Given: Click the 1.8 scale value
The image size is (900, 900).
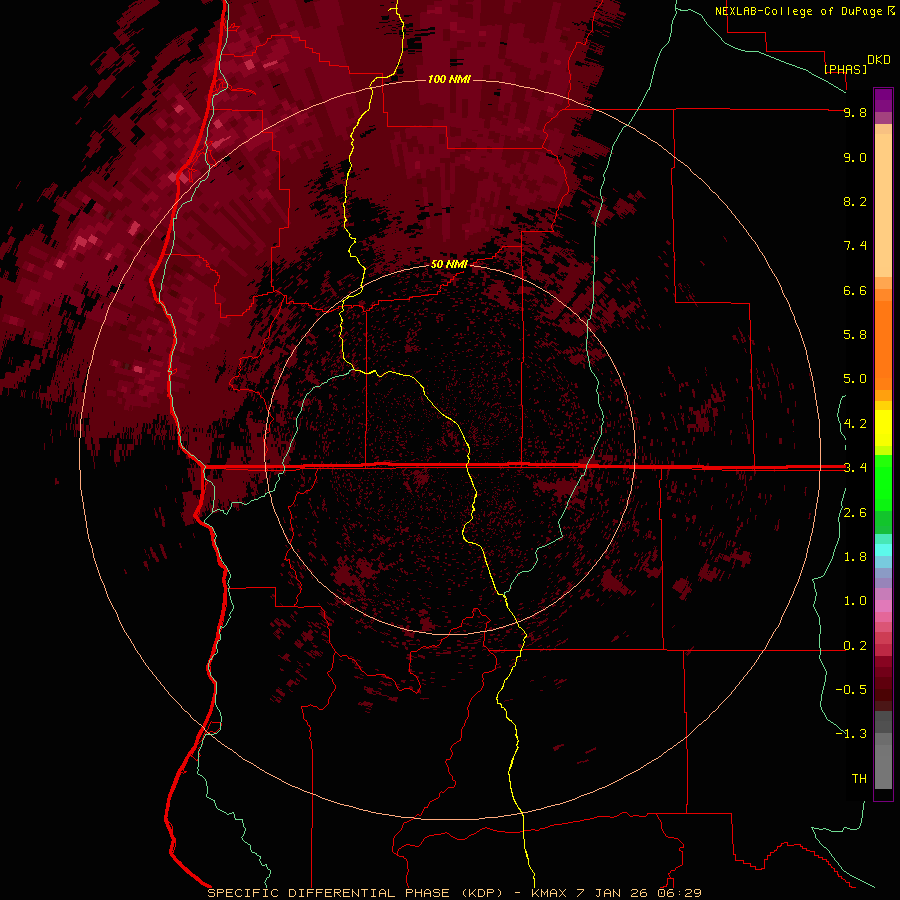Looking at the screenshot, I should (855, 557).
